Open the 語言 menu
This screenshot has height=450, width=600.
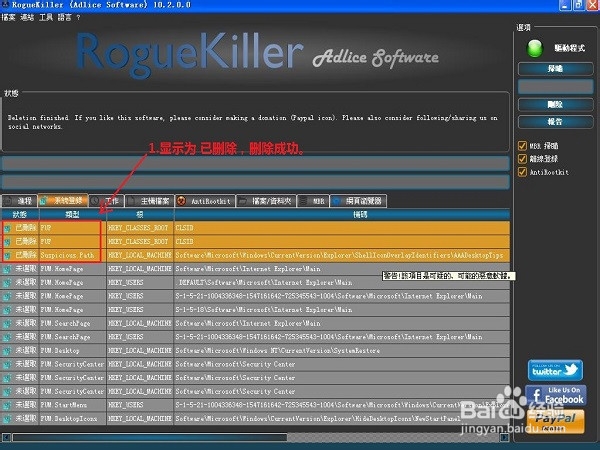[x=64, y=17]
